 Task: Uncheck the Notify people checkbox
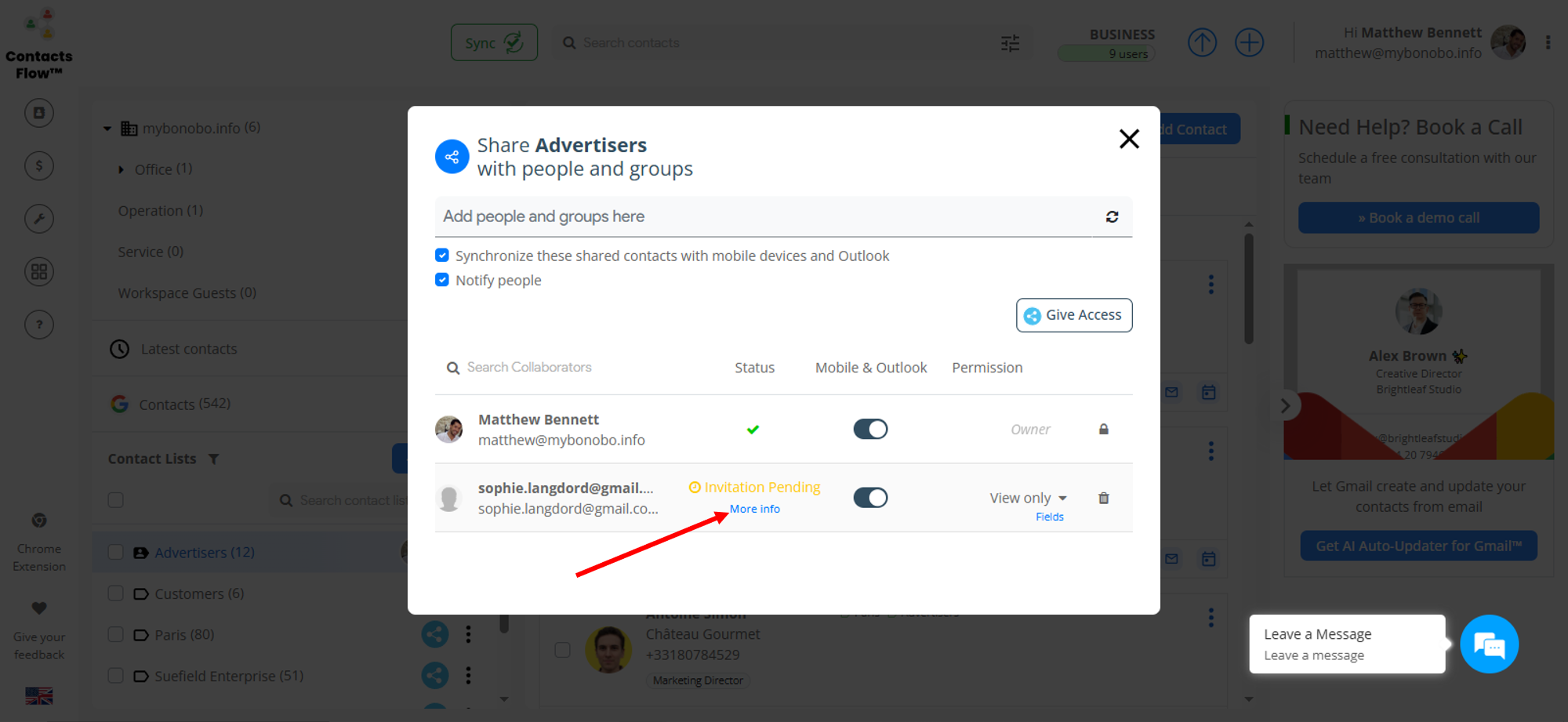click(442, 280)
